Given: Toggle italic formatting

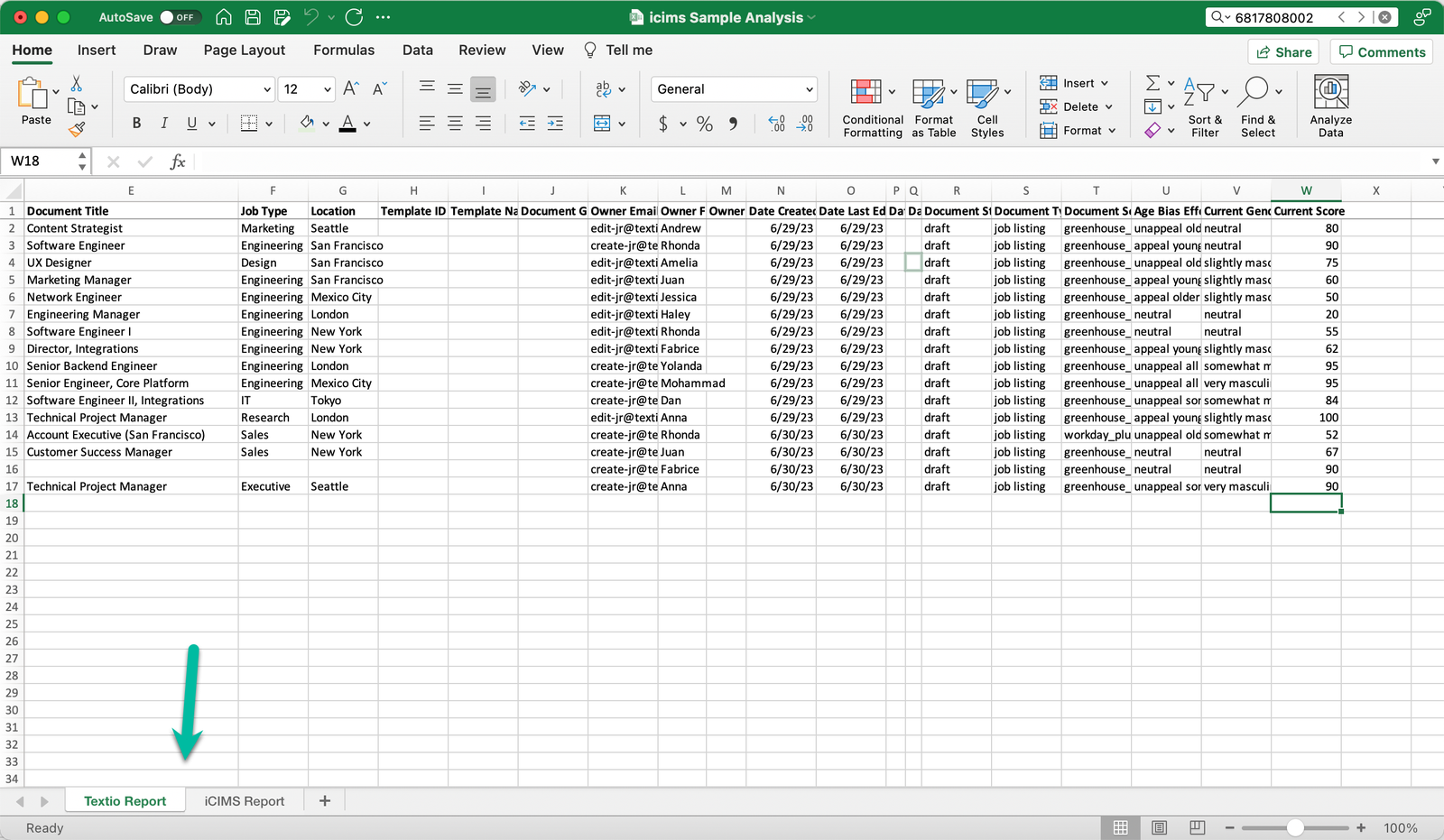Looking at the screenshot, I should click(164, 123).
